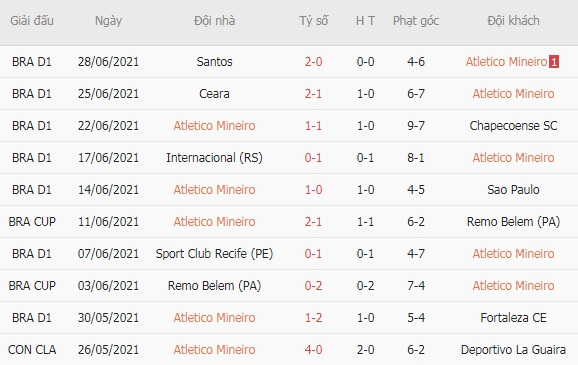Screen dimensions: 578x365
Task: Open Fortaleza CE team link
Action: point(513,318)
